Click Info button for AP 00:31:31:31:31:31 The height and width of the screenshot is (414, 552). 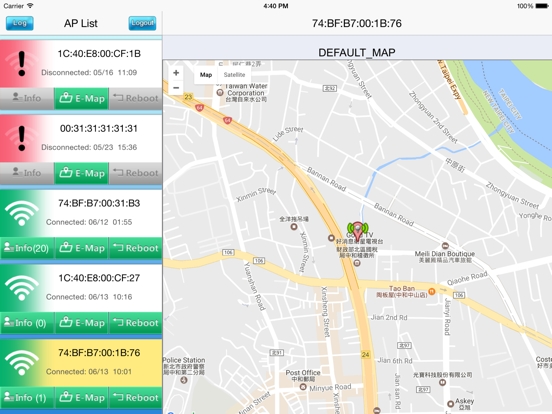coord(27,173)
